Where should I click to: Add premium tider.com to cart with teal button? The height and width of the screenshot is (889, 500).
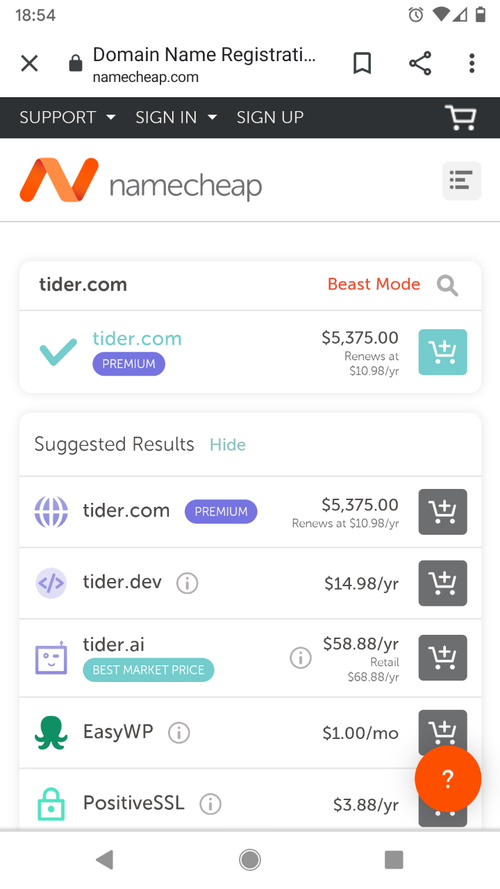pyautogui.click(x=443, y=352)
